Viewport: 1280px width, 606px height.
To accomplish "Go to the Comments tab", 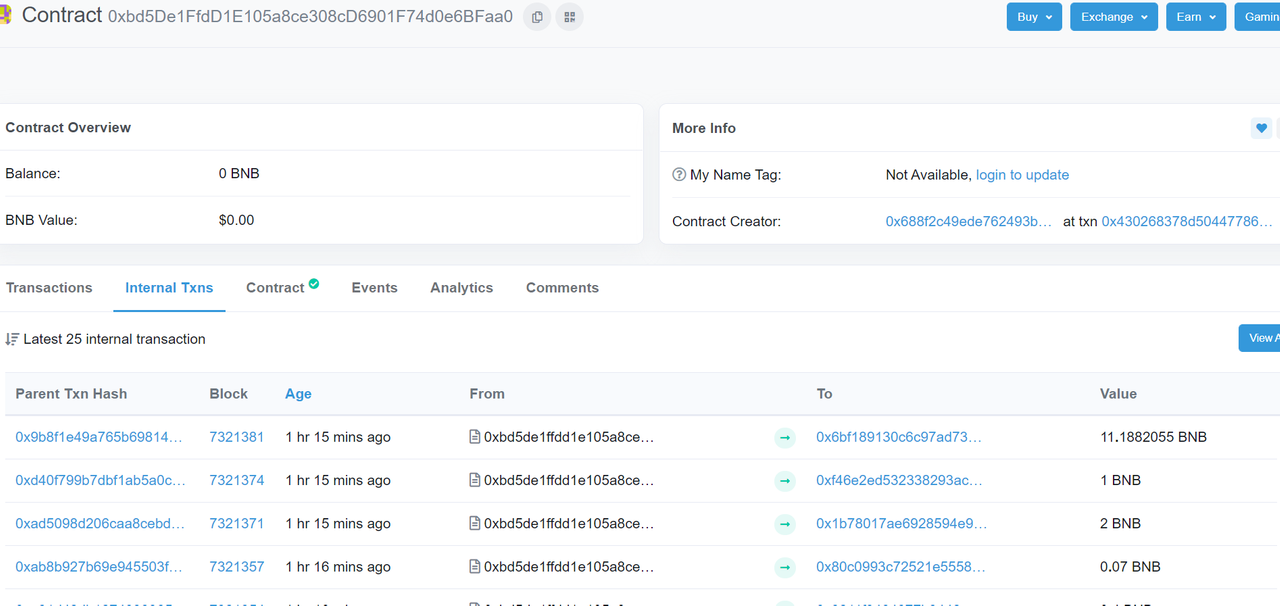I will point(562,288).
